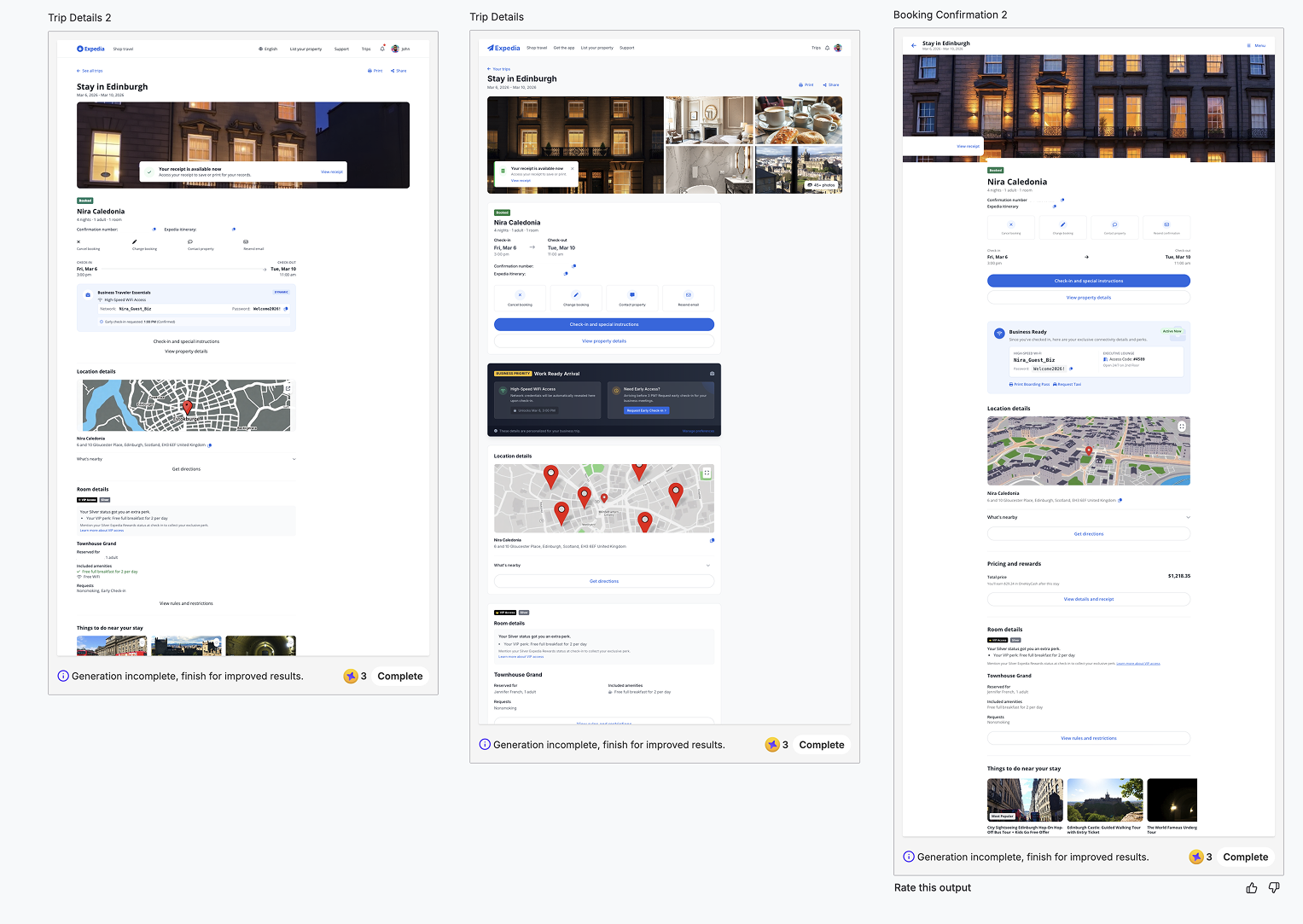Expand What's nearby in Trip Details
The height and width of the screenshot is (924, 1303).
pos(604,565)
